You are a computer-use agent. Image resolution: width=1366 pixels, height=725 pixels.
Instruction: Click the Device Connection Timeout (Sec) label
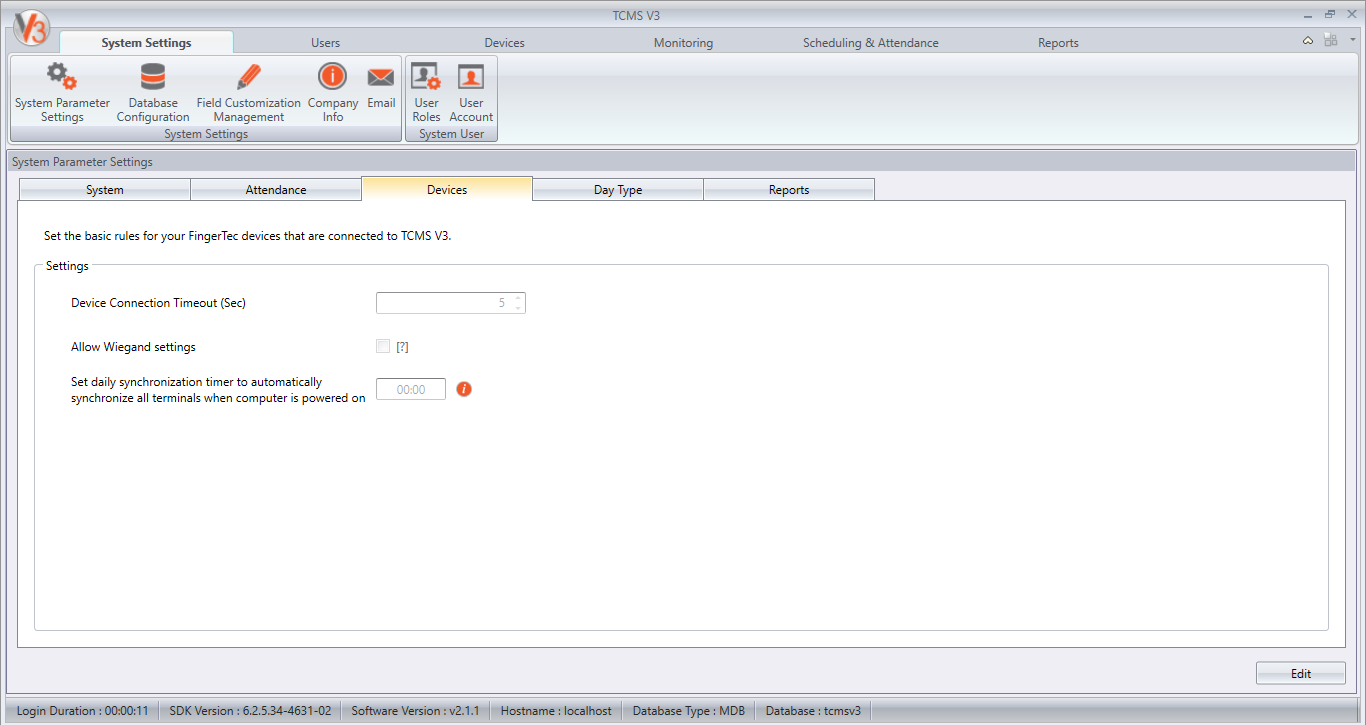point(158,303)
